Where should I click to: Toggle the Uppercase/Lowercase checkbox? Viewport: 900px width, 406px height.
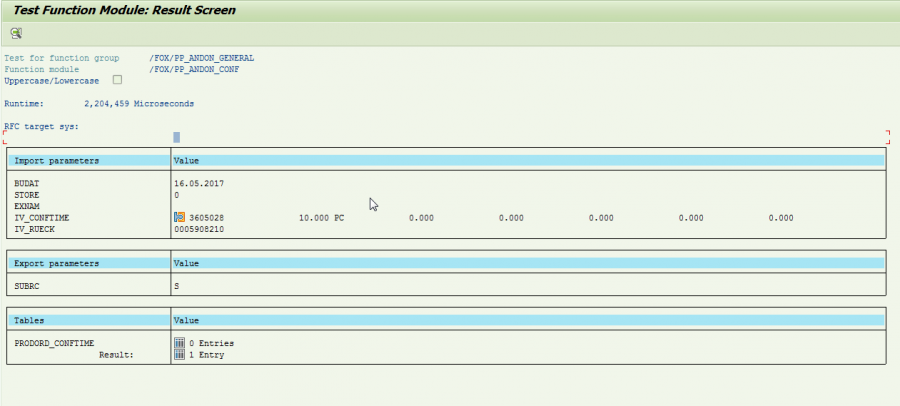(117, 80)
